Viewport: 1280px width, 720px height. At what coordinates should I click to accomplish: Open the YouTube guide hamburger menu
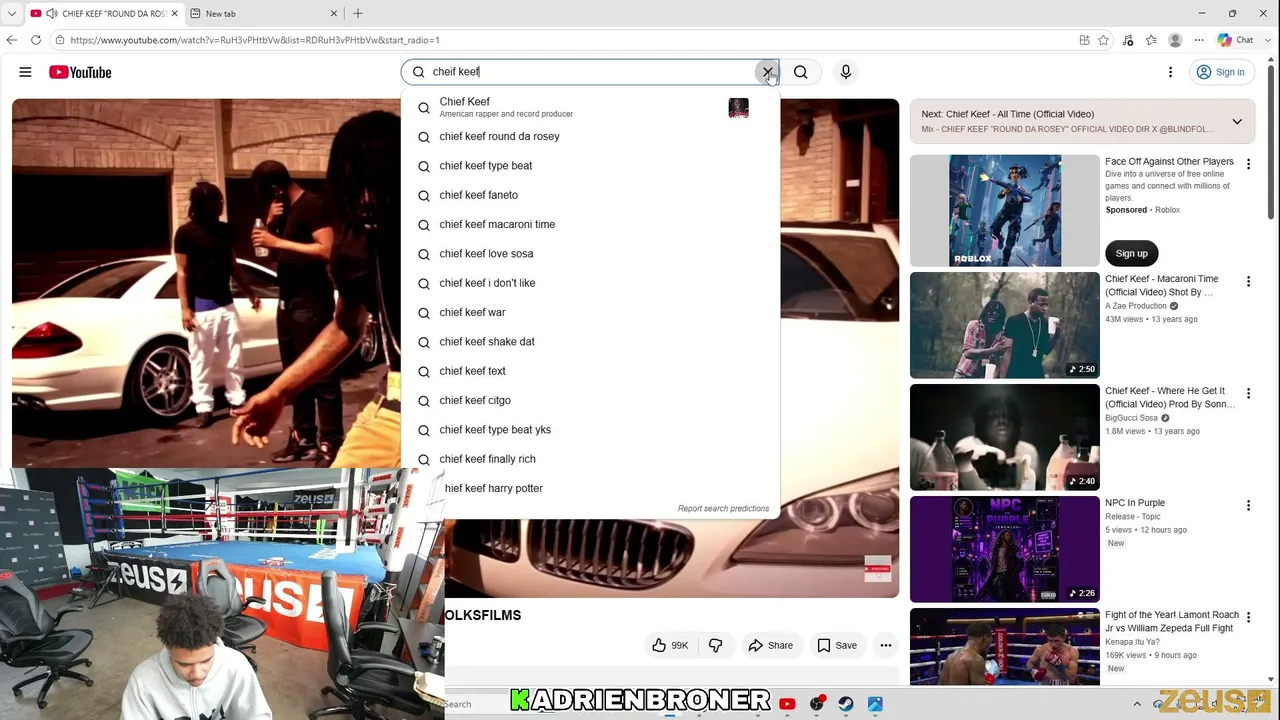tap(25, 72)
